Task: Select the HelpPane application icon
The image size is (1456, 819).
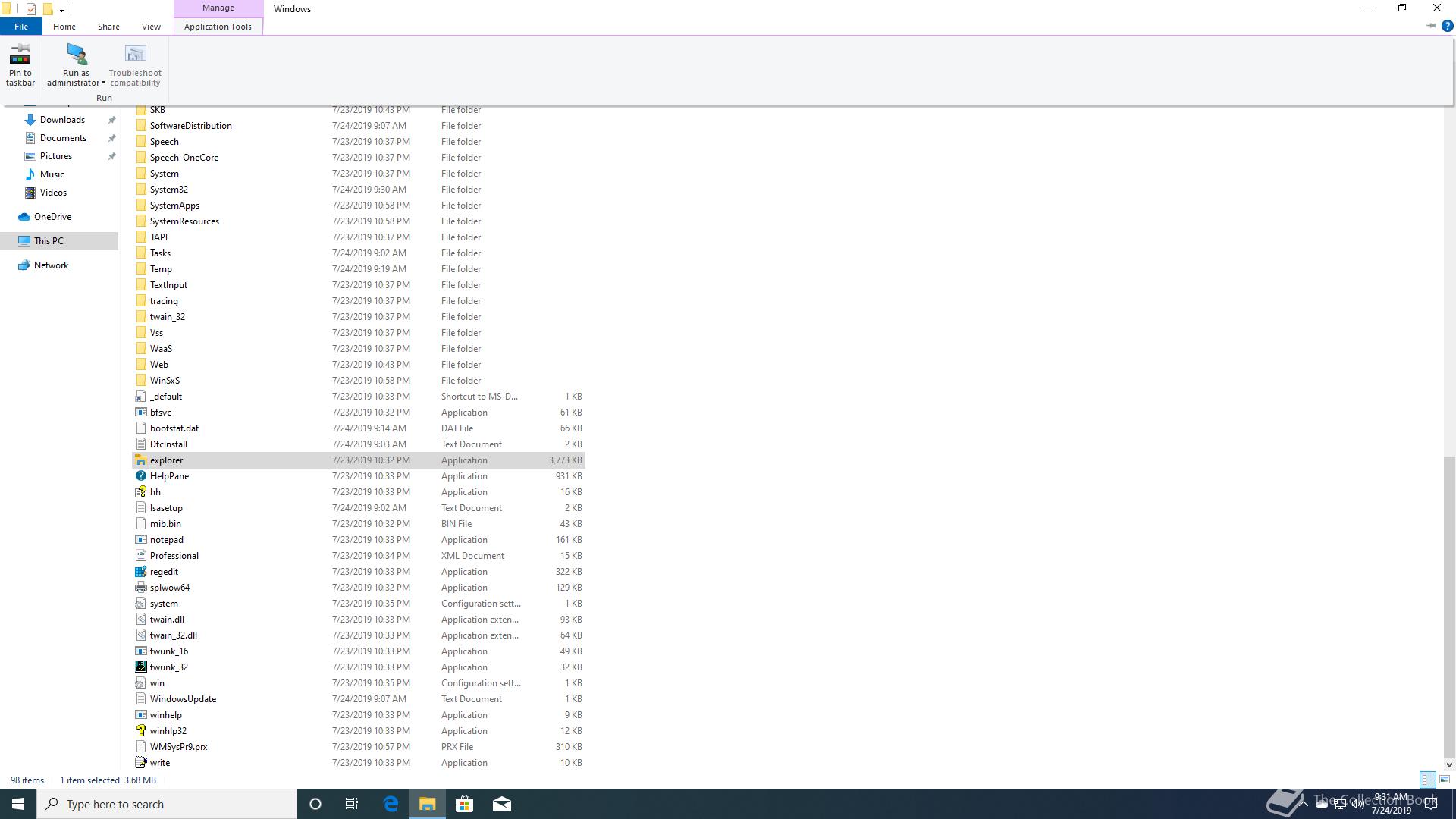Action: pos(140,476)
